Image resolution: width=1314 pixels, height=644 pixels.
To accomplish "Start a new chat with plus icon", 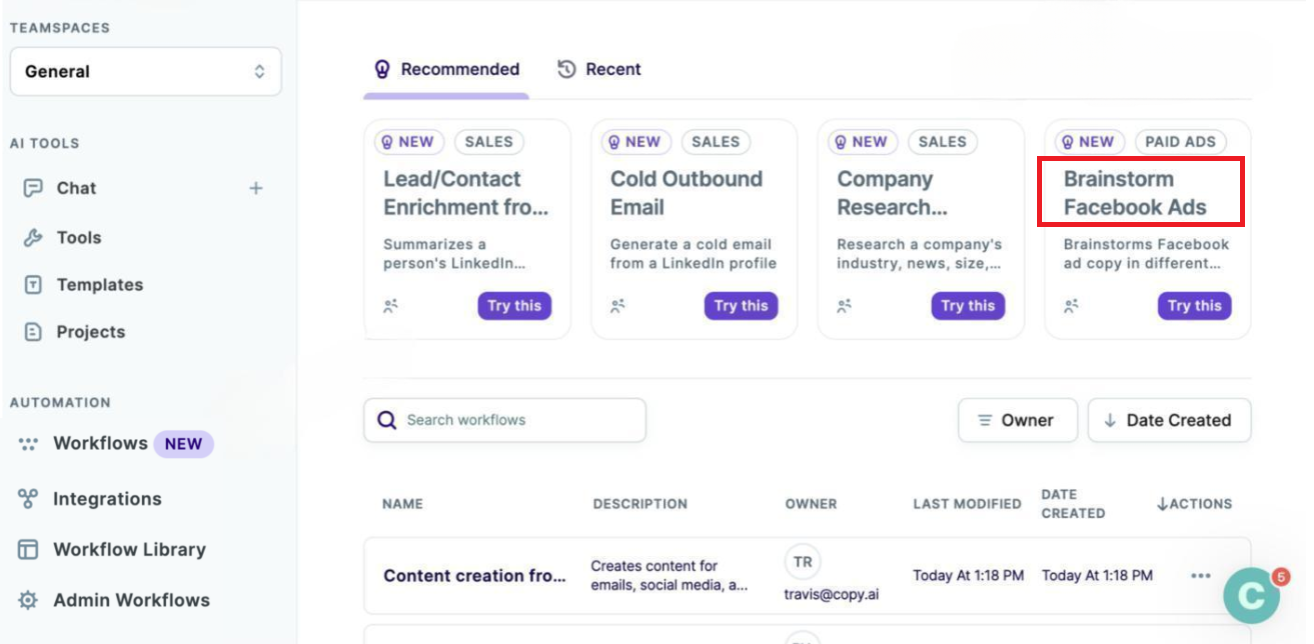I will pyautogui.click(x=256, y=188).
